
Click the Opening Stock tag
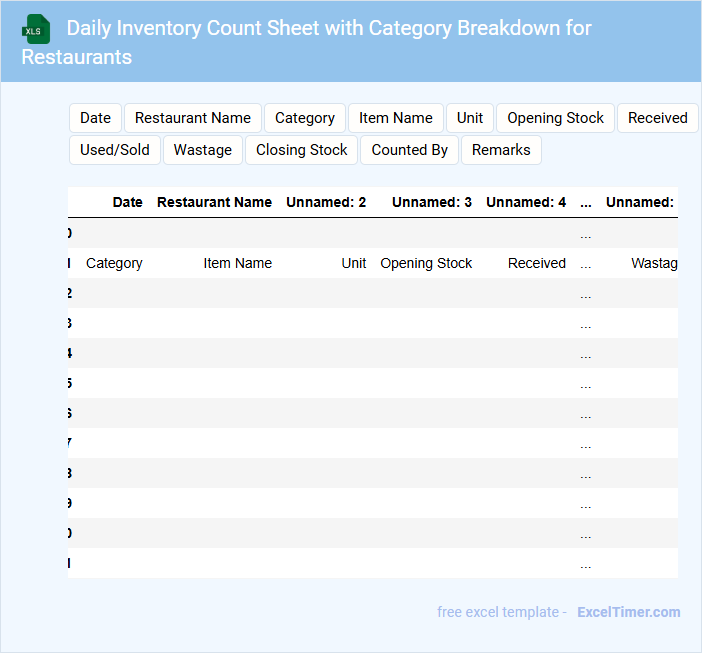555,118
